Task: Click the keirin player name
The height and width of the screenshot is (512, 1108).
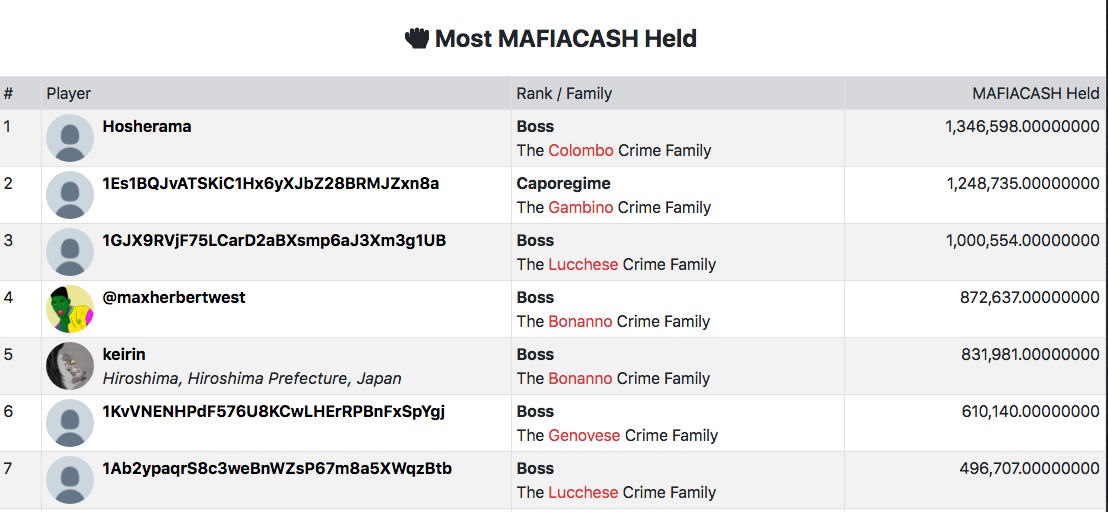Action: tap(124, 355)
